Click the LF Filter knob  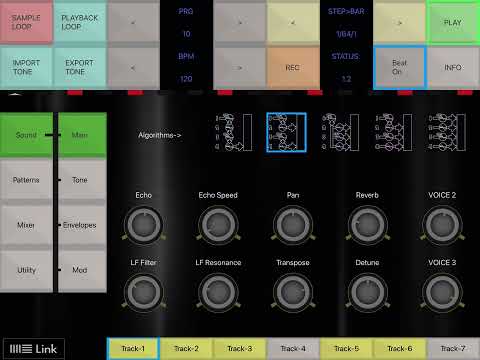[x=144, y=292]
